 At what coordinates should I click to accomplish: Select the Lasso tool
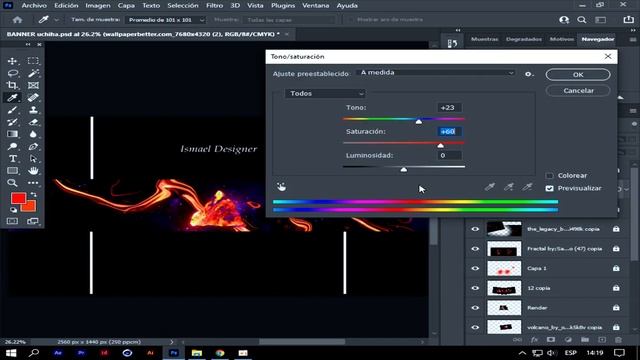12,73
